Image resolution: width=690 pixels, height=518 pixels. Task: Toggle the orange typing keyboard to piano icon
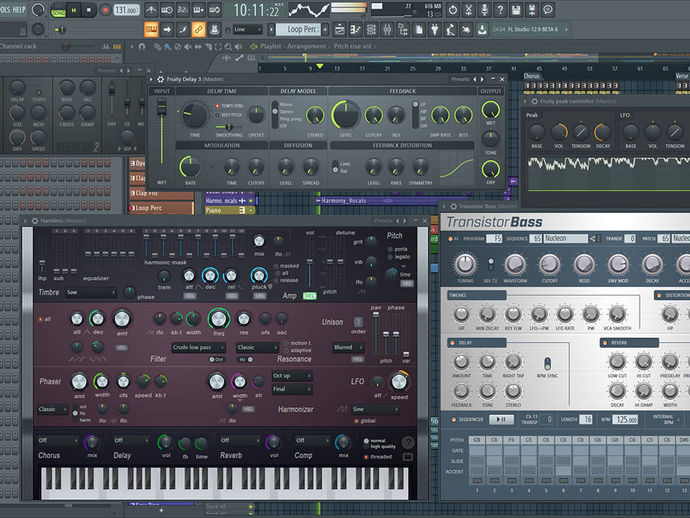coord(151,29)
